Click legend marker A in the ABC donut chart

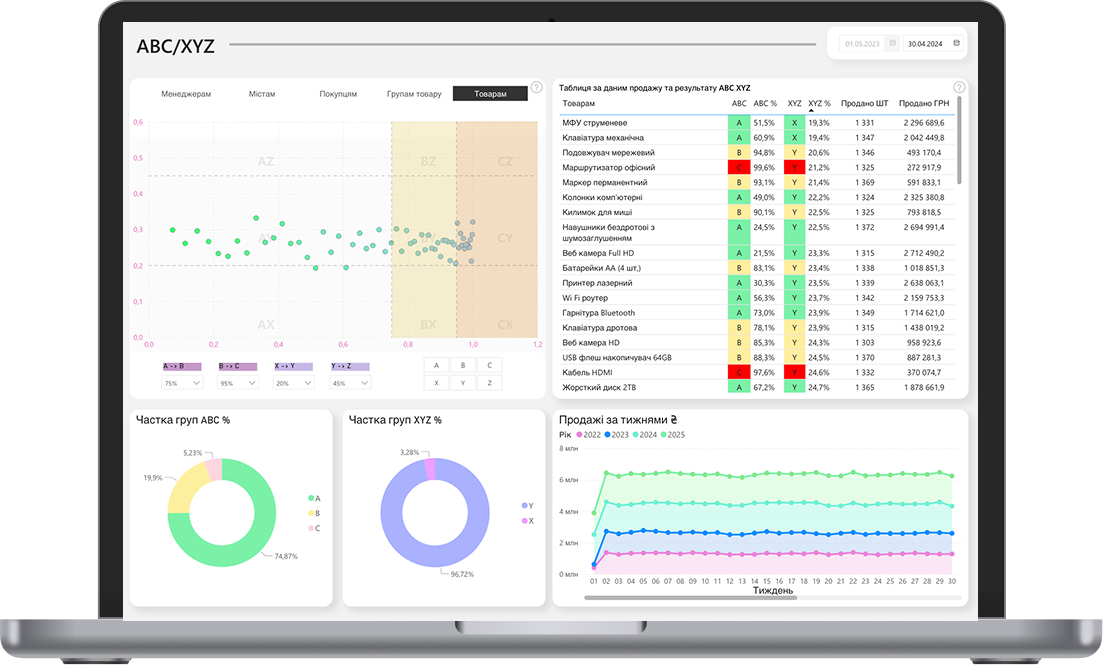point(311,497)
